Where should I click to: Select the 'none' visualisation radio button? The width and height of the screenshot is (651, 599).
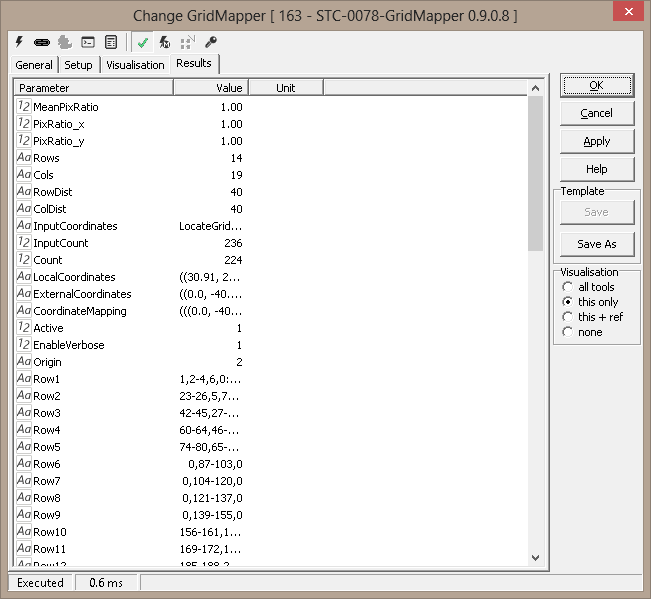(x=568, y=332)
